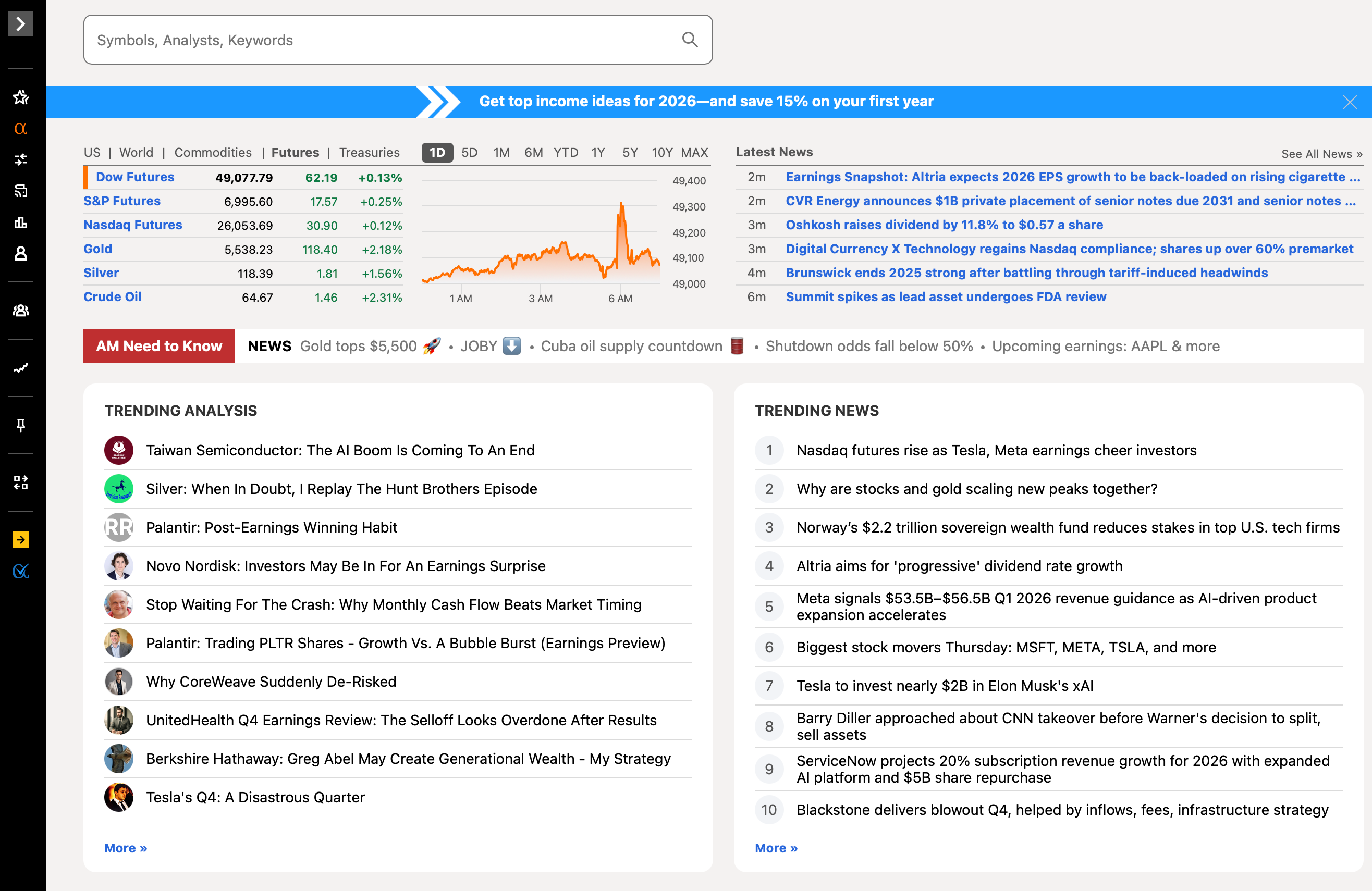This screenshot has height=891, width=1372.
Task: Click the trend line chart icon
Action: point(21,368)
